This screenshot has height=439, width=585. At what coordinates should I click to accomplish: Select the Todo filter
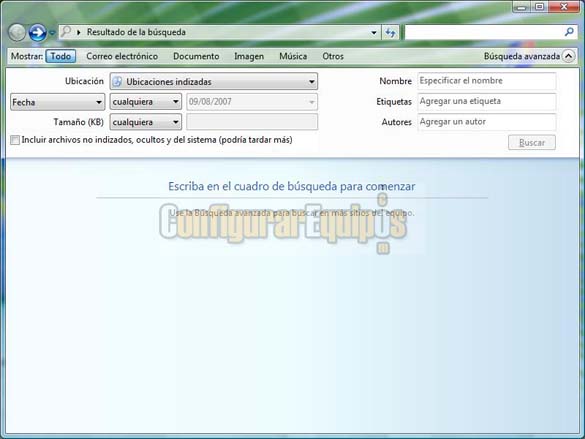point(60,56)
